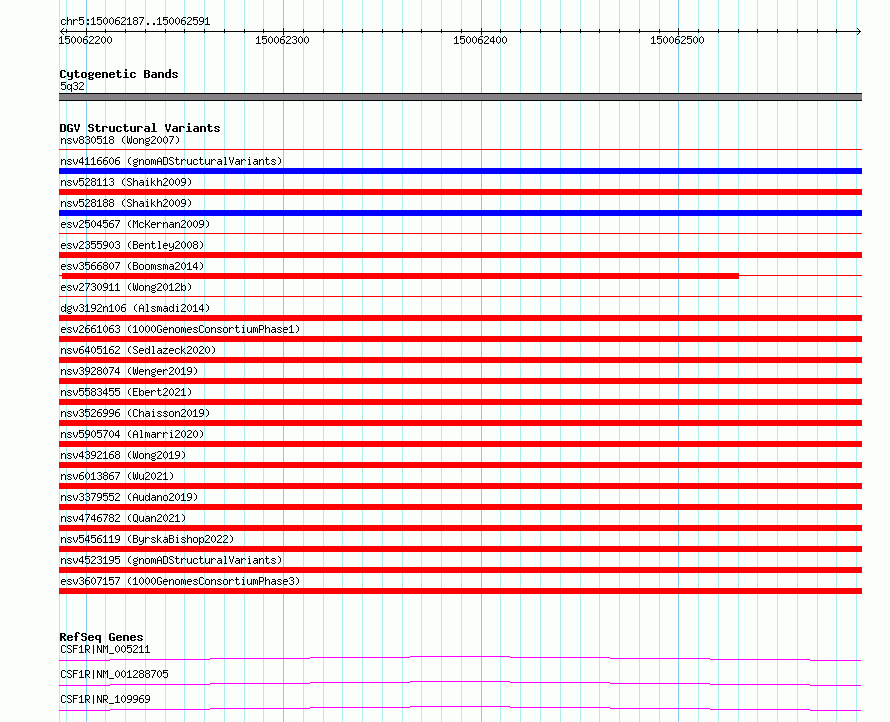The width and height of the screenshot is (890, 722).
Task: Click ruler tick label 150062500
Action: (677, 40)
